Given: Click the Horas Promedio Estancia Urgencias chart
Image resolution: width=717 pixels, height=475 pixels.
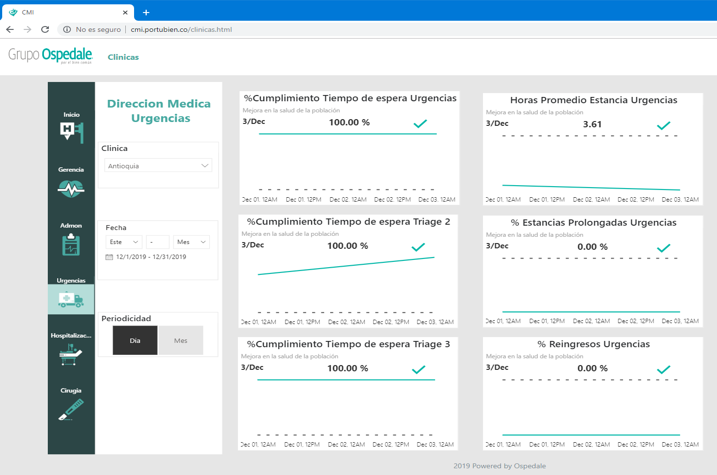Looking at the screenshot, I should point(592,150).
